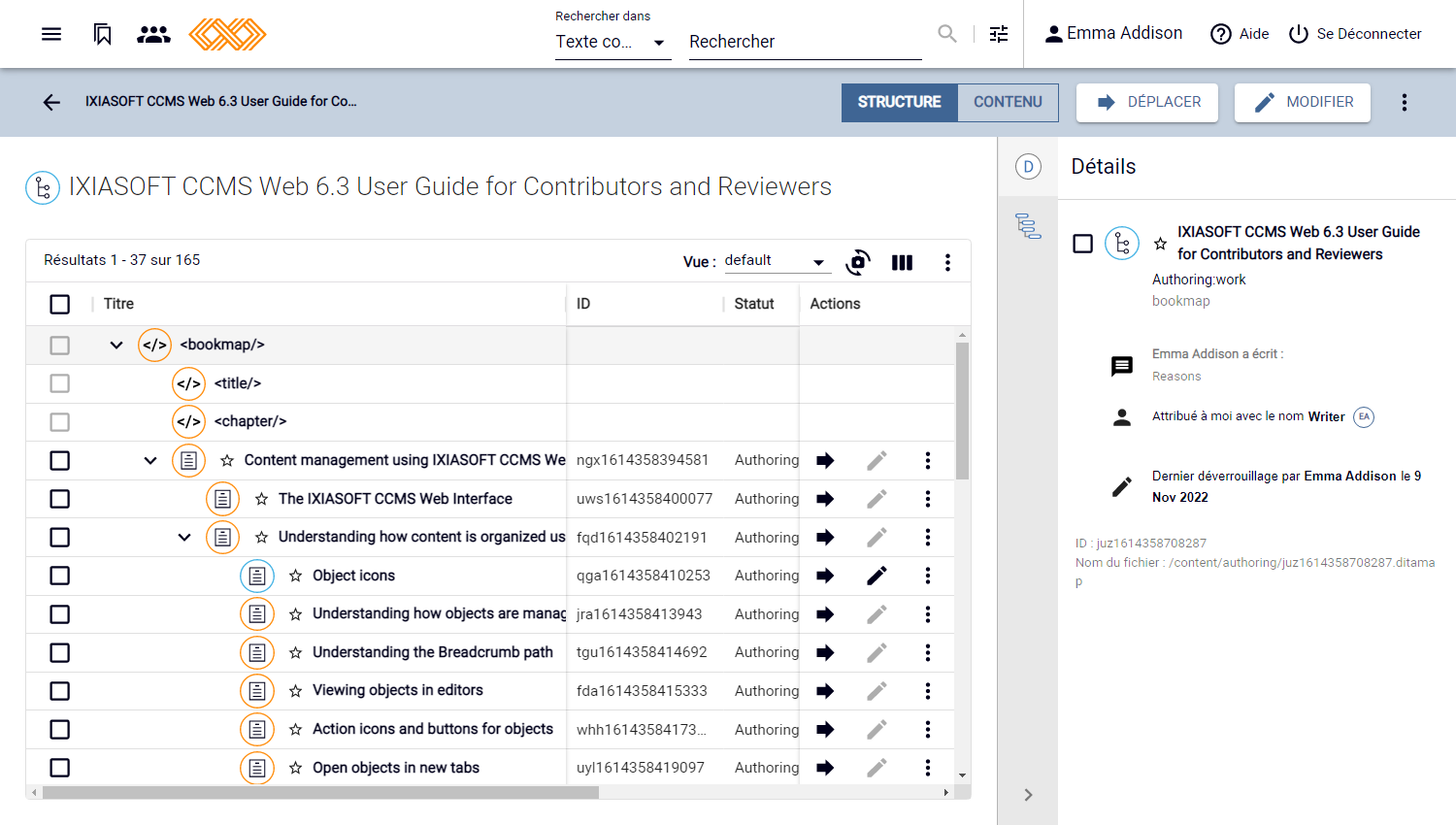This screenshot has width=1456, height=825.
Task: Open the structure tree side panel icon
Action: (1028, 226)
